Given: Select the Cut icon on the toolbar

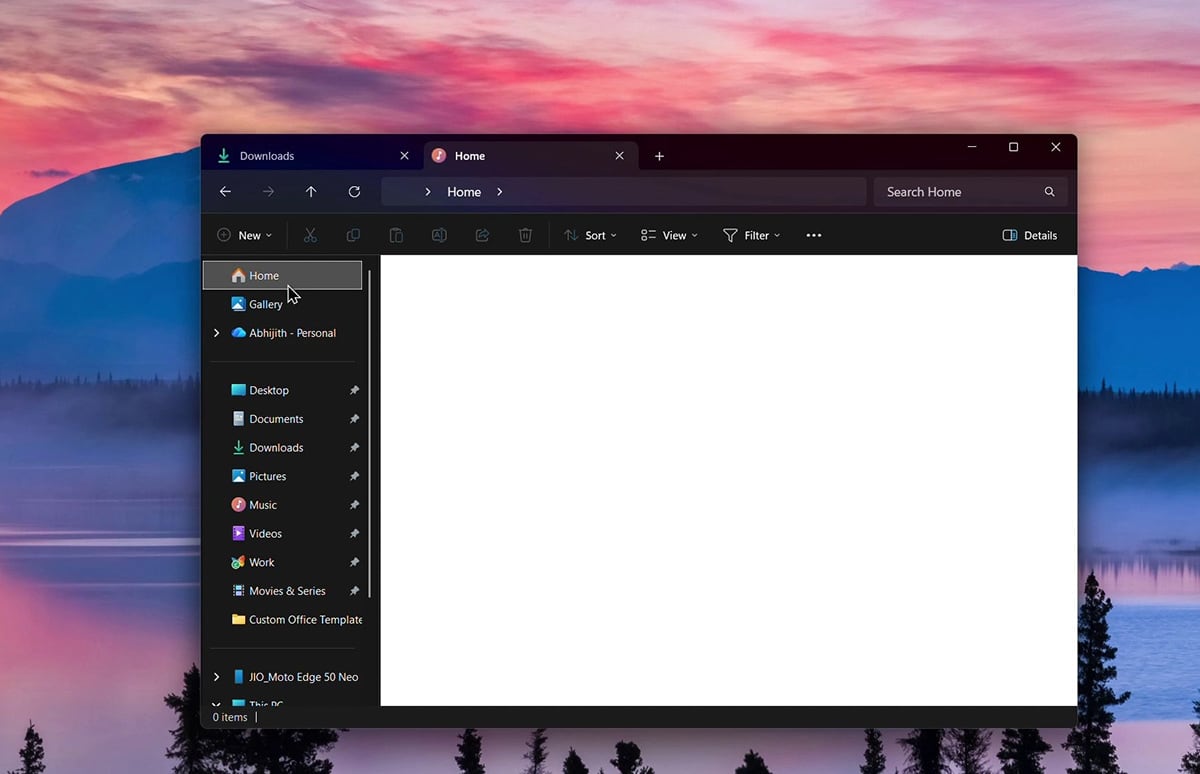Looking at the screenshot, I should pos(310,235).
